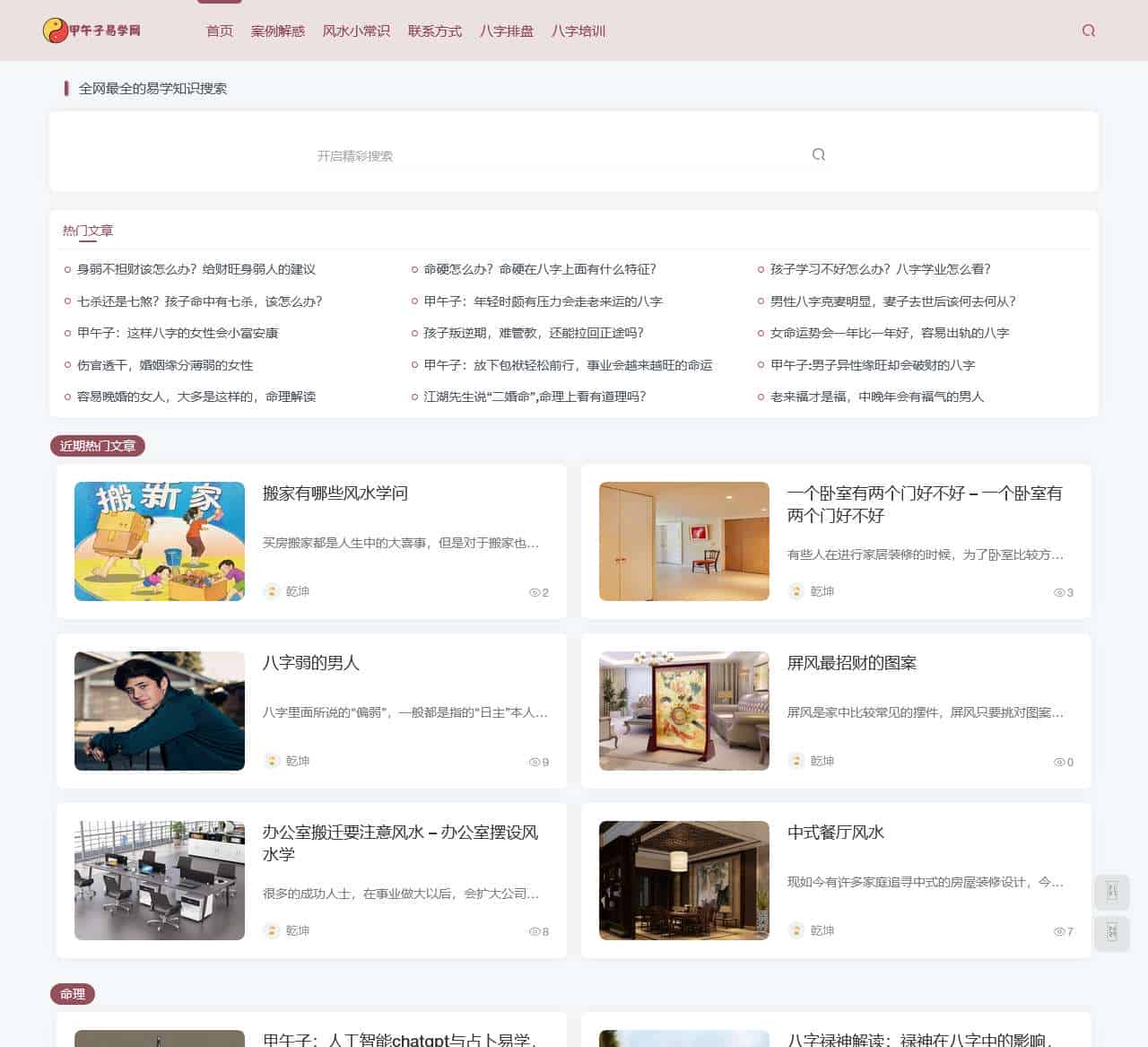Click the 近期热门文章 tag badge
Screen dimensions: 1148x1047
tap(97, 444)
